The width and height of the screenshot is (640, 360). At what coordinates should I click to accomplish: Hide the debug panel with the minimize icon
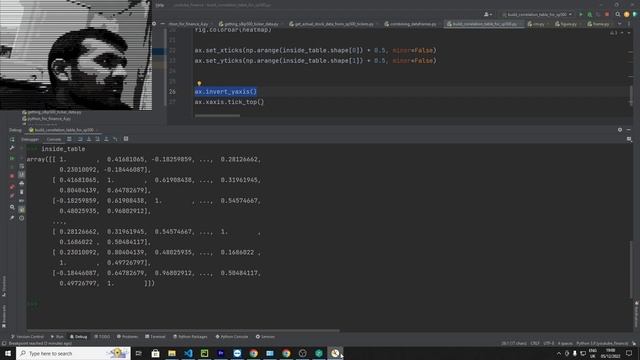(x=629, y=130)
